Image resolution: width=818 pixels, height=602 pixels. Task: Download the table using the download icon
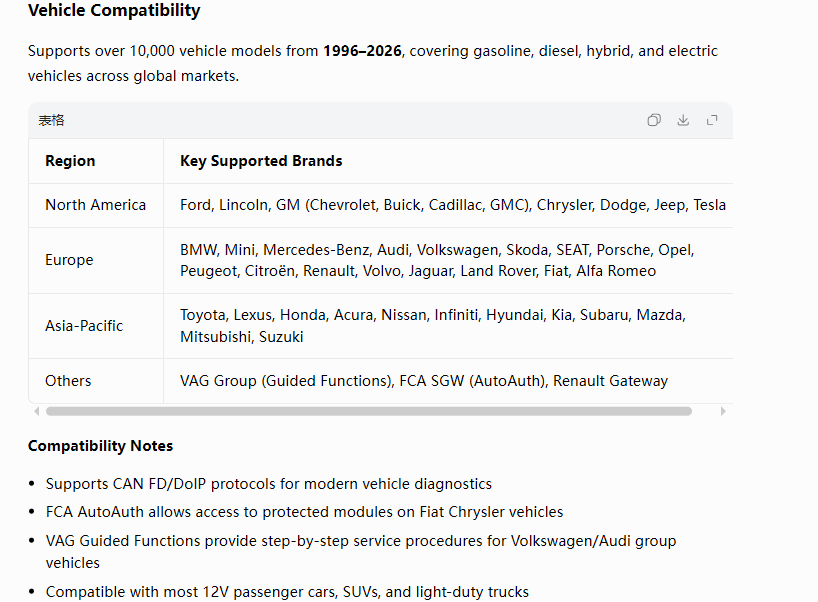point(683,120)
